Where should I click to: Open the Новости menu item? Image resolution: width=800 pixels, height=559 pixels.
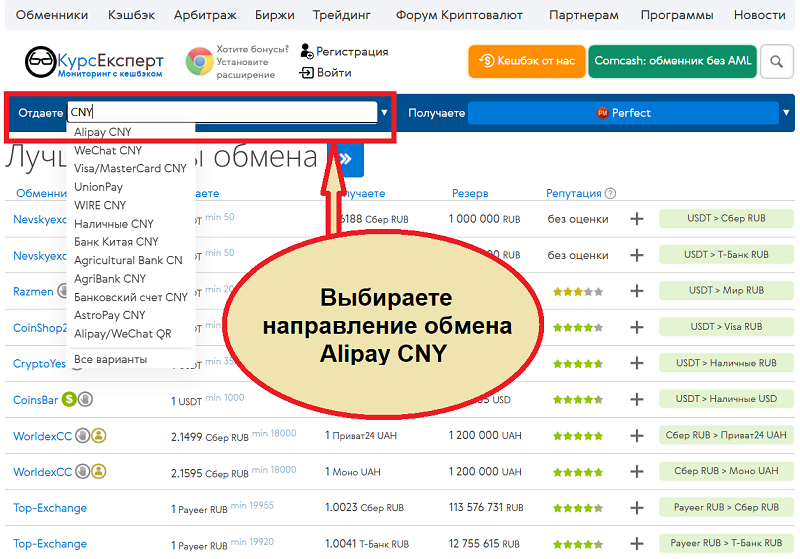tap(759, 15)
